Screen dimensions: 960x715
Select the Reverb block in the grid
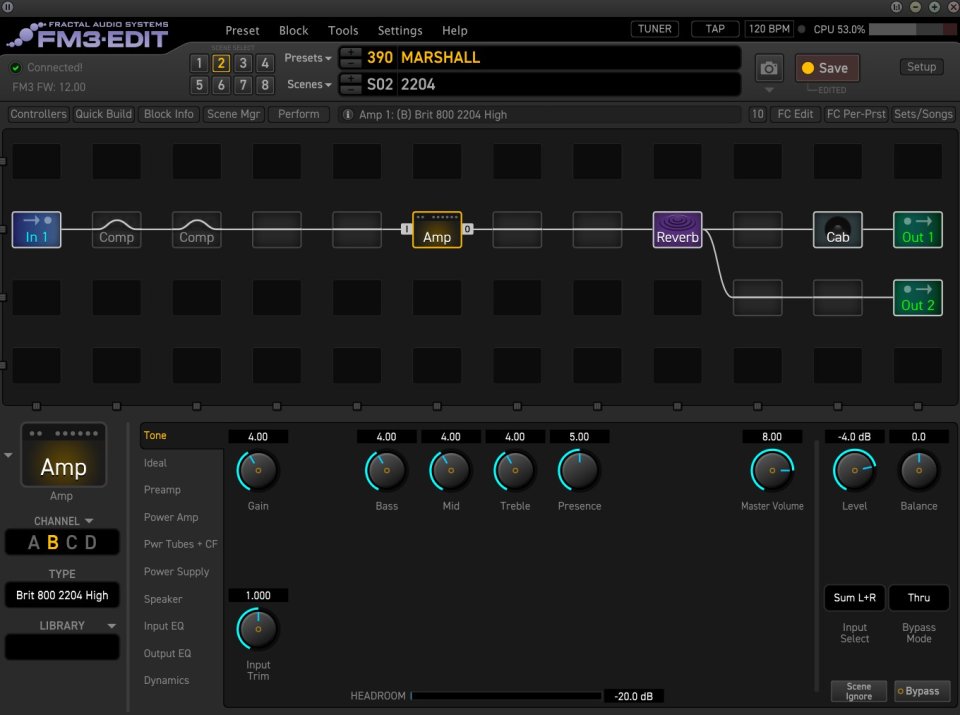(677, 229)
